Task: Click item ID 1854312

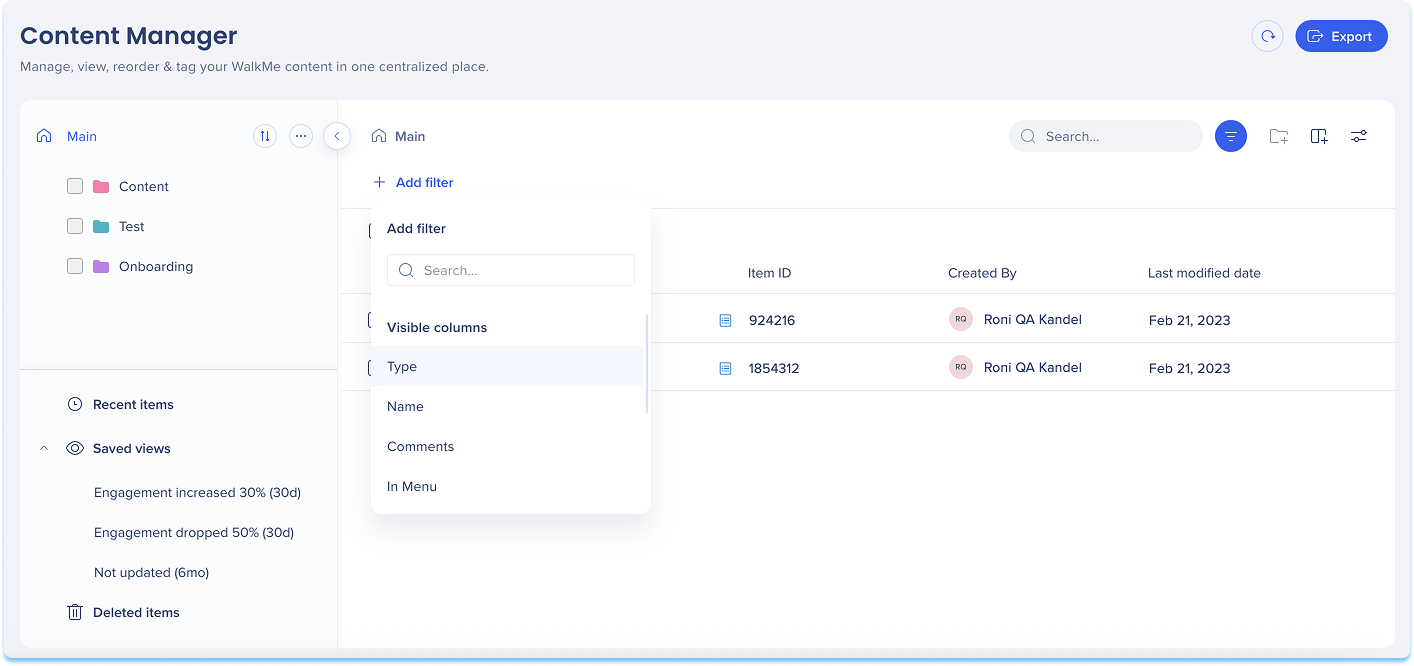Action: click(x=774, y=368)
